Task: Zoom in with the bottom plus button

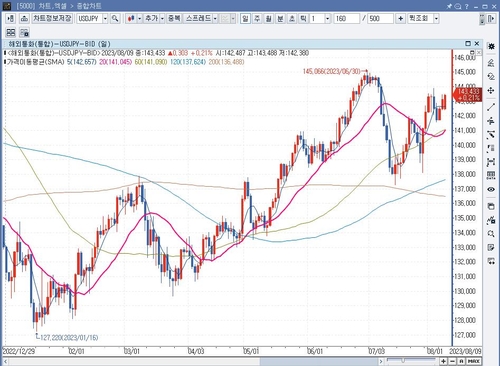Action: click(x=444, y=361)
